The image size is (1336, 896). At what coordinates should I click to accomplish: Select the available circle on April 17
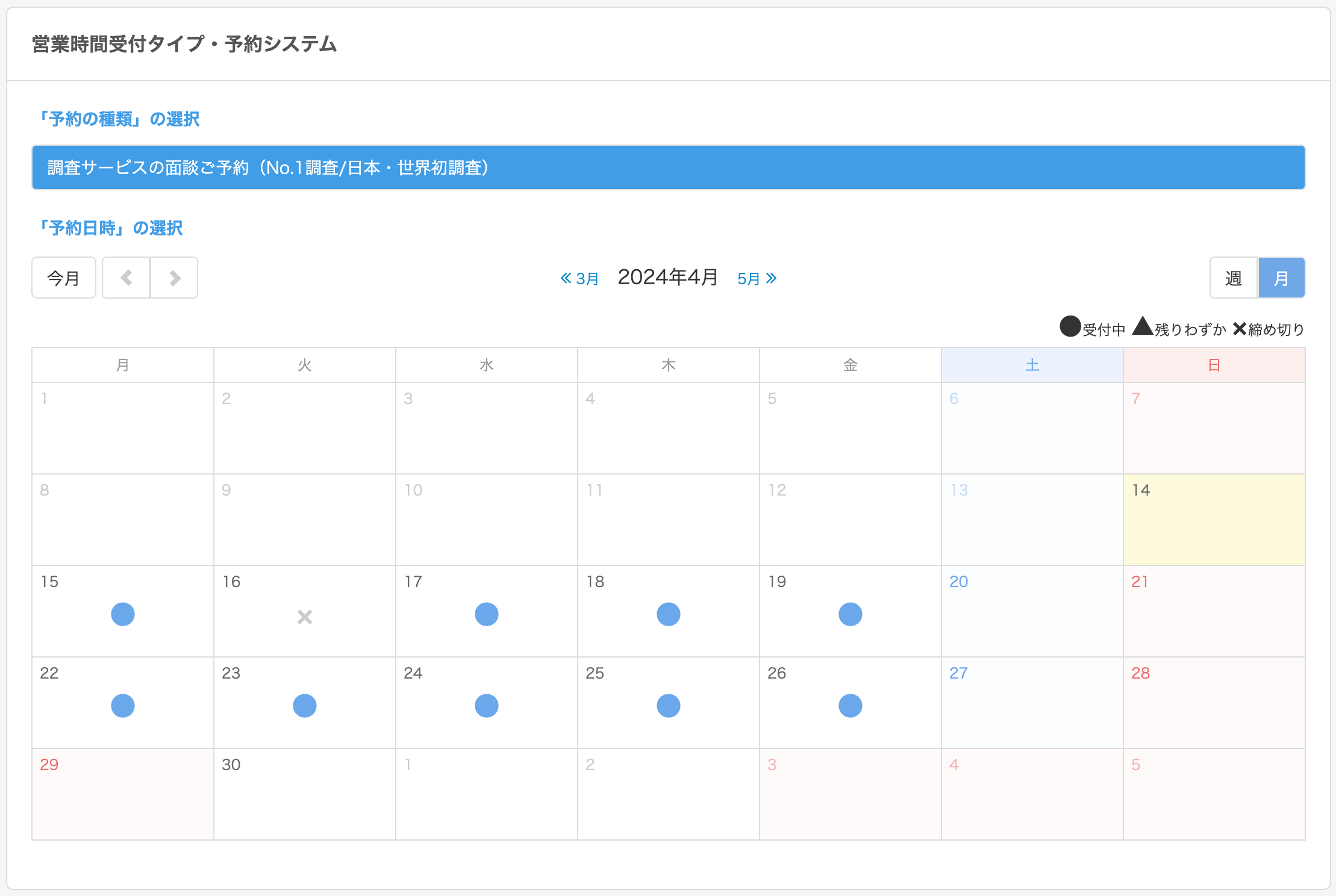click(487, 614)
